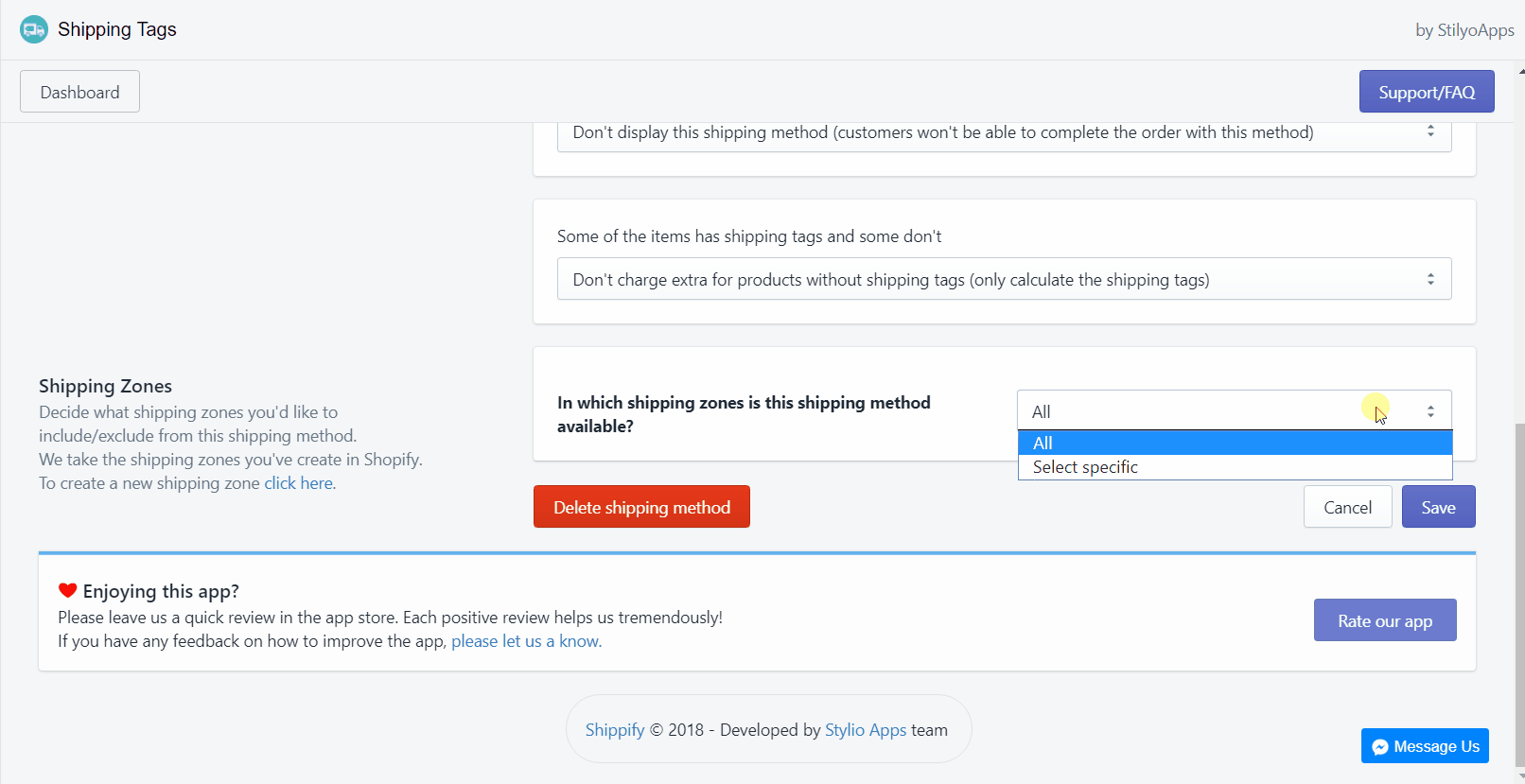Open Message Us chat widget
1525x784 pixels.
coord(1425,745)
